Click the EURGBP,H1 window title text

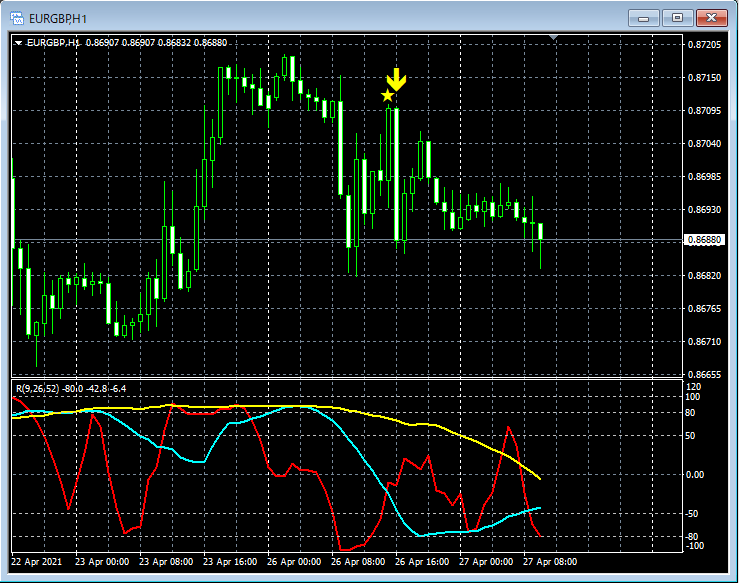pyautogui.click(x=58, y=19)
